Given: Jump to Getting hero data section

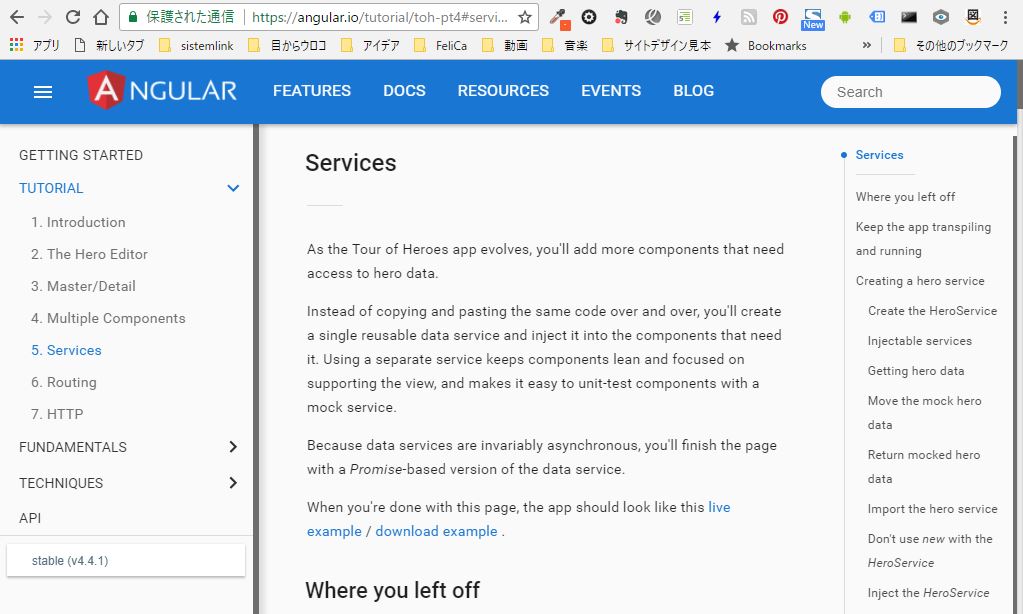Looking at the screenshot, I should point(916,371).
